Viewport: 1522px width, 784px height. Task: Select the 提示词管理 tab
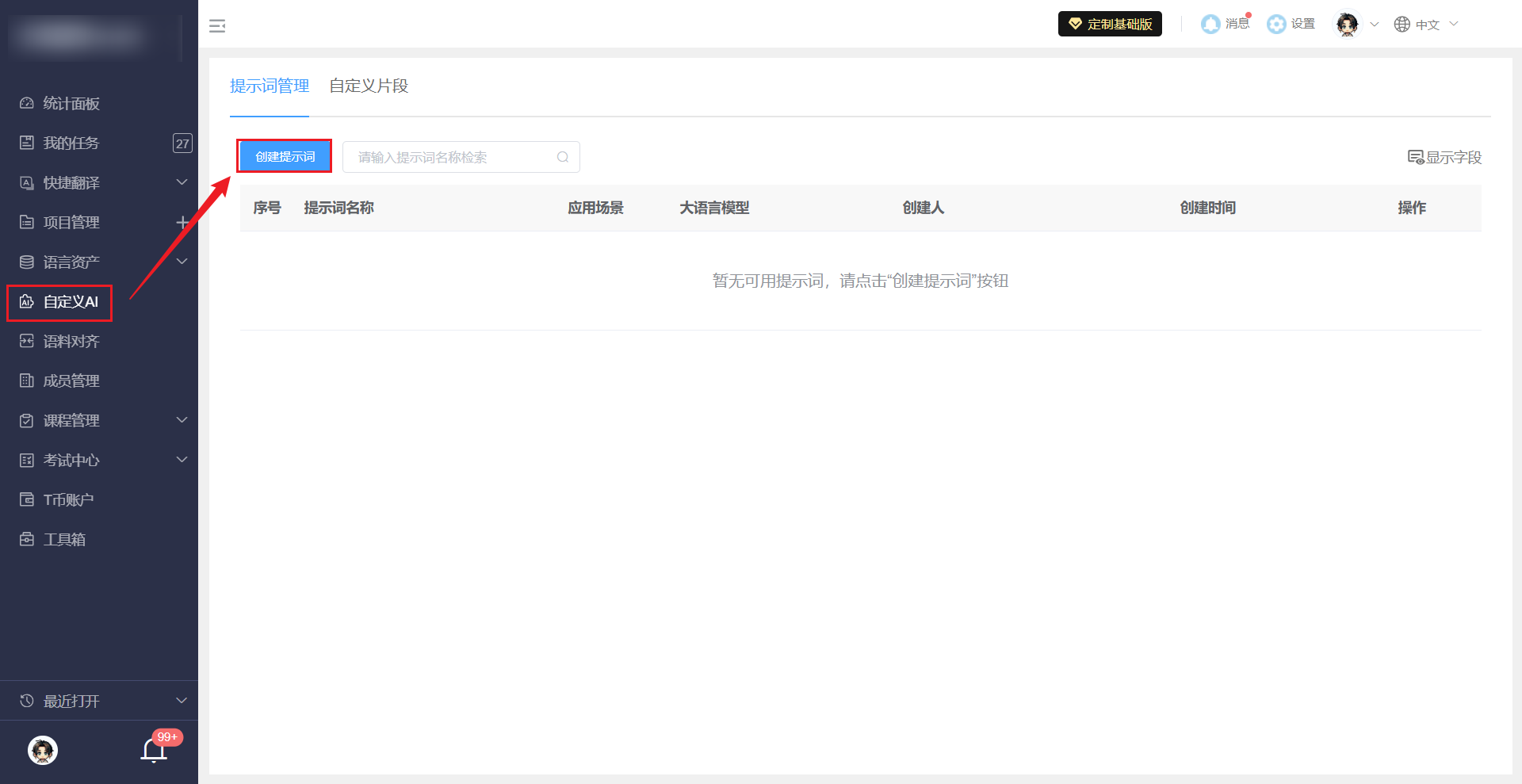(270, 86)
